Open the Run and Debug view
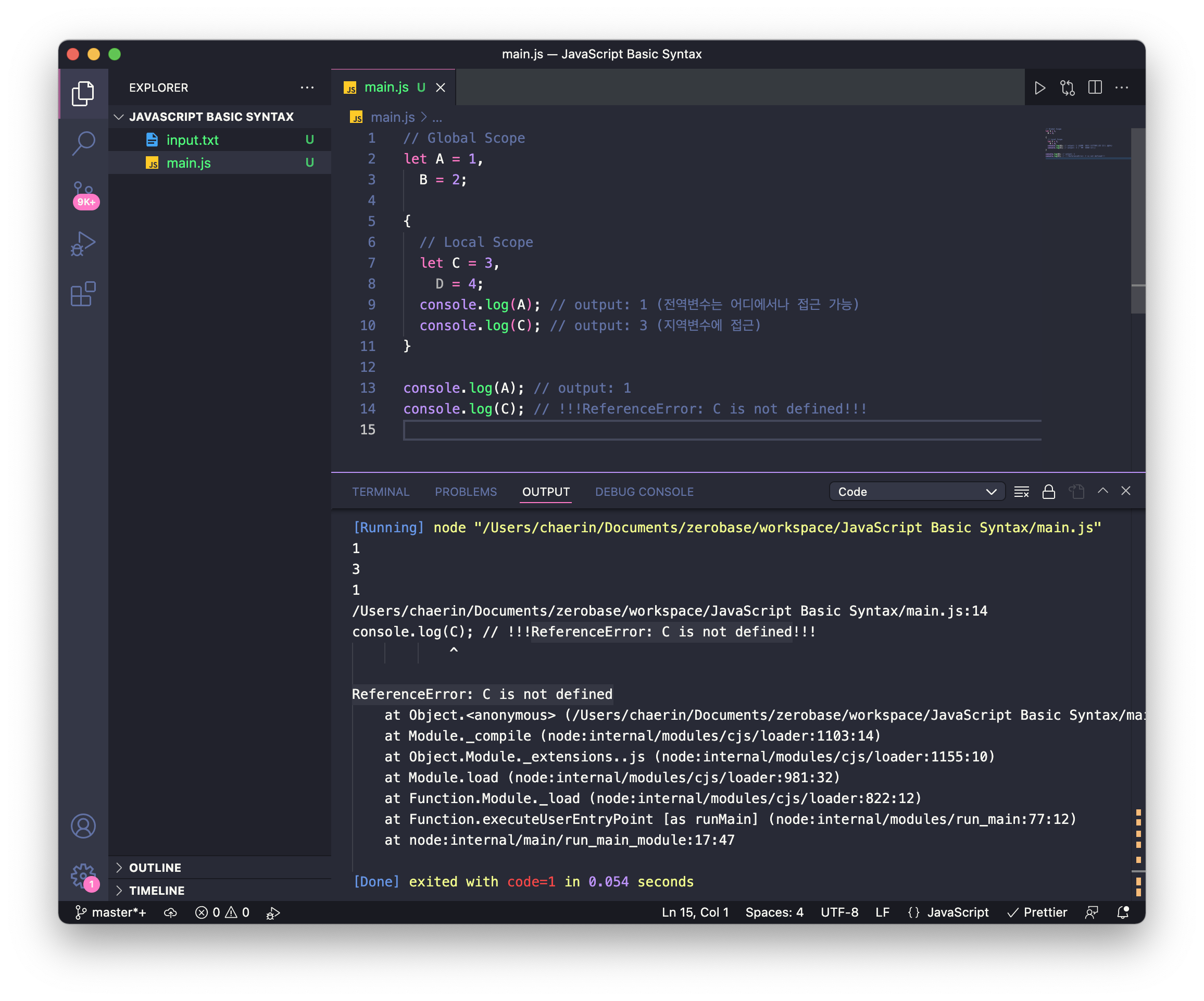The image size is (1204, 1001). tap(84, 244)
